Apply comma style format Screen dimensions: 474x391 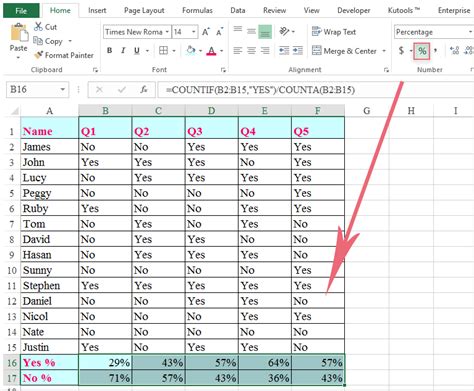436,51
